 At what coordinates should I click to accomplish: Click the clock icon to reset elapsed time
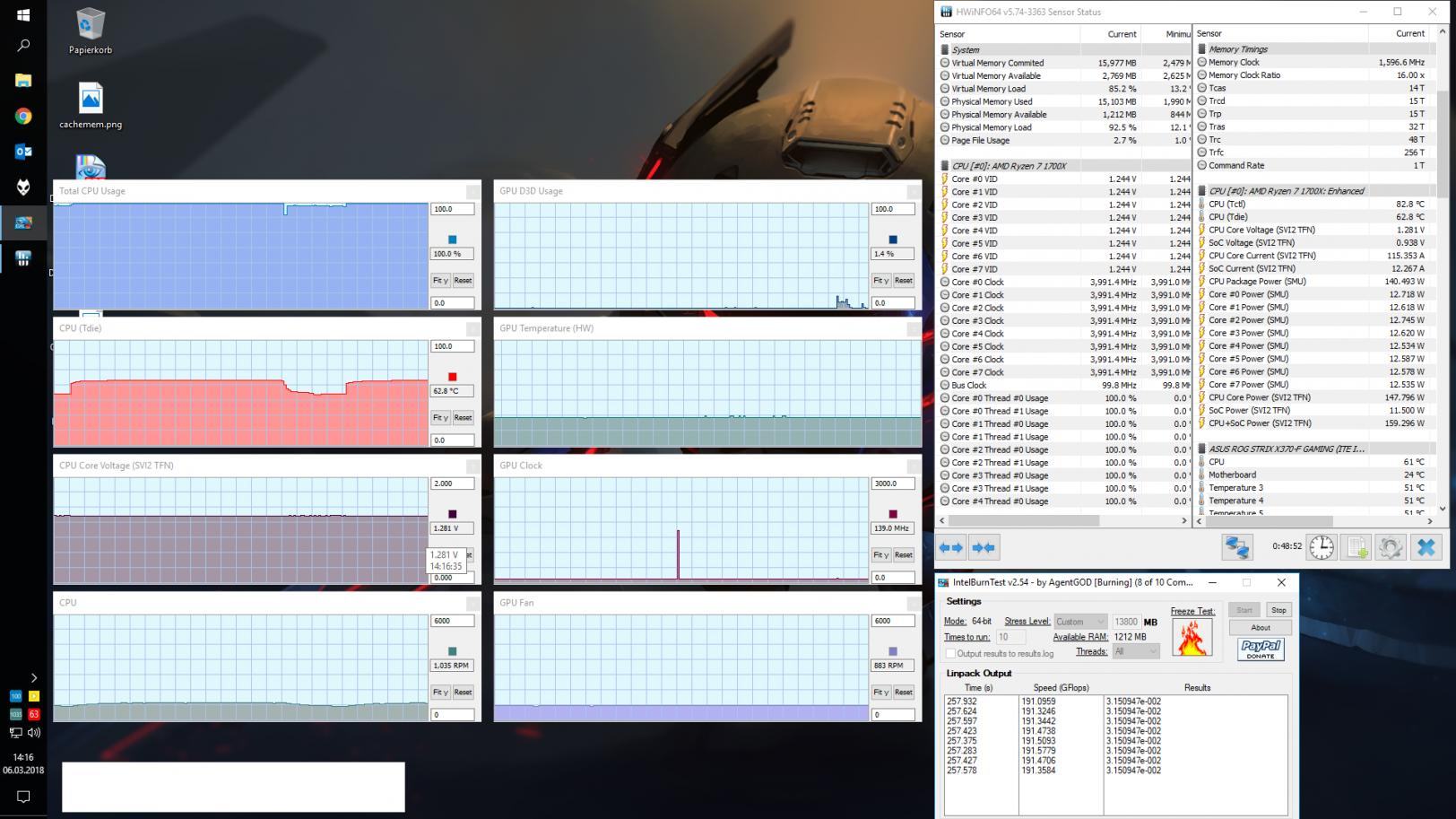point(1322,546)
